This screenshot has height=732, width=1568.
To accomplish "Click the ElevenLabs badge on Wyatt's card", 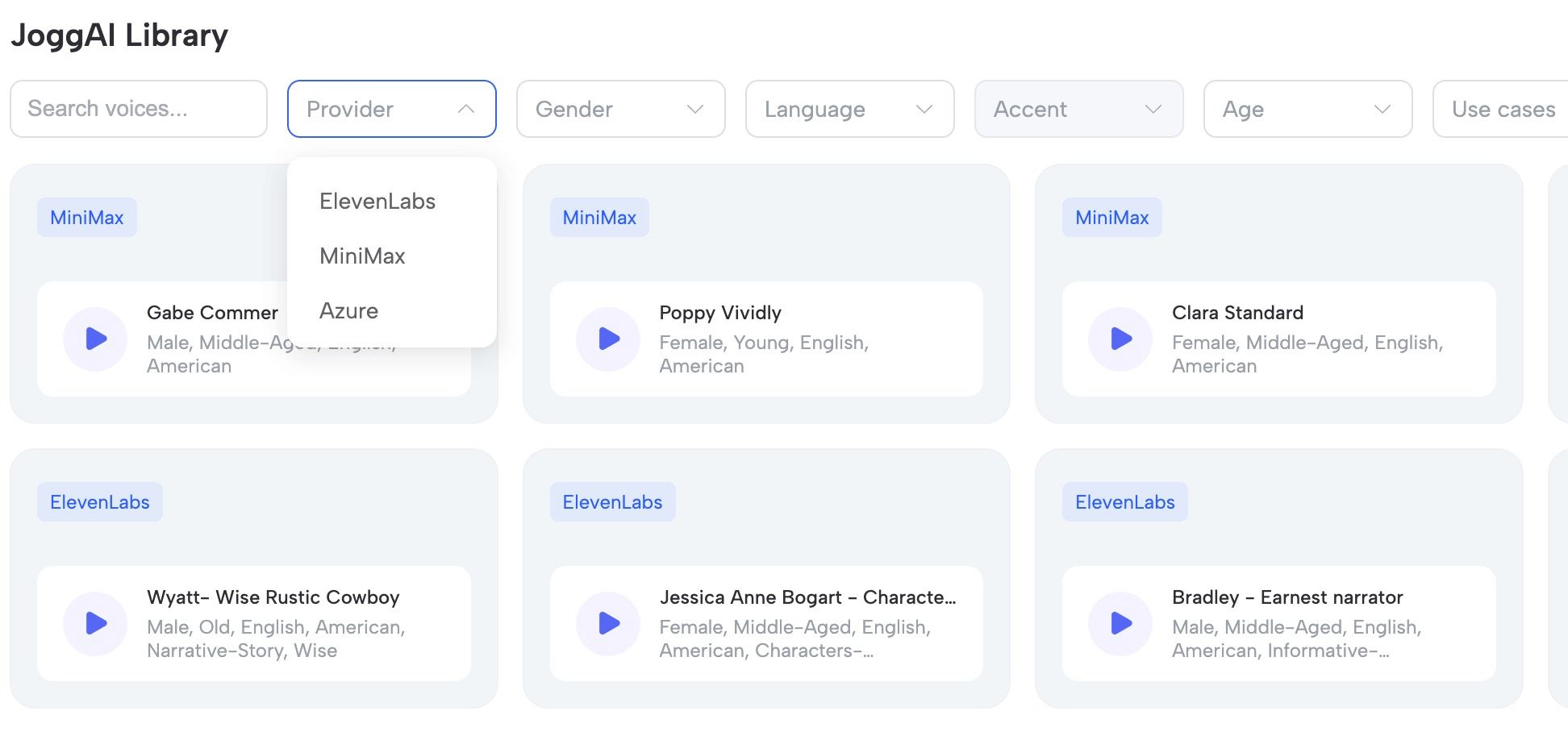I will click(x=99, y=501).
